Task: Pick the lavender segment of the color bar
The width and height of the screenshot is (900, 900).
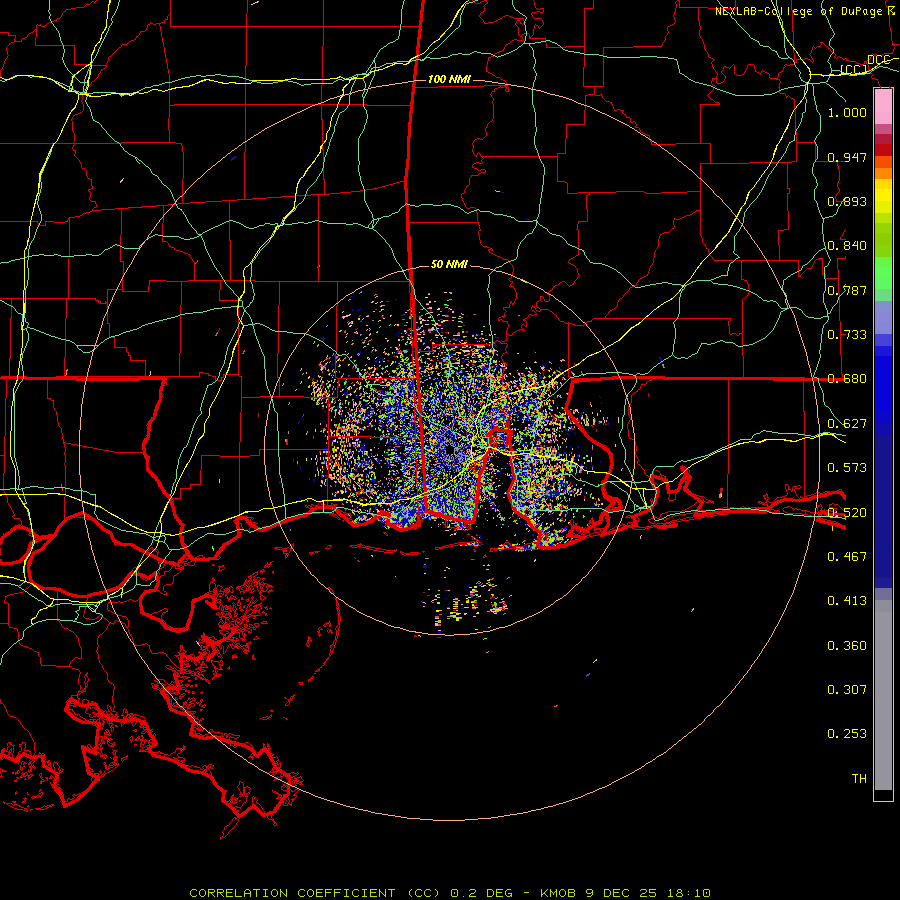Action: click(883, 317)
